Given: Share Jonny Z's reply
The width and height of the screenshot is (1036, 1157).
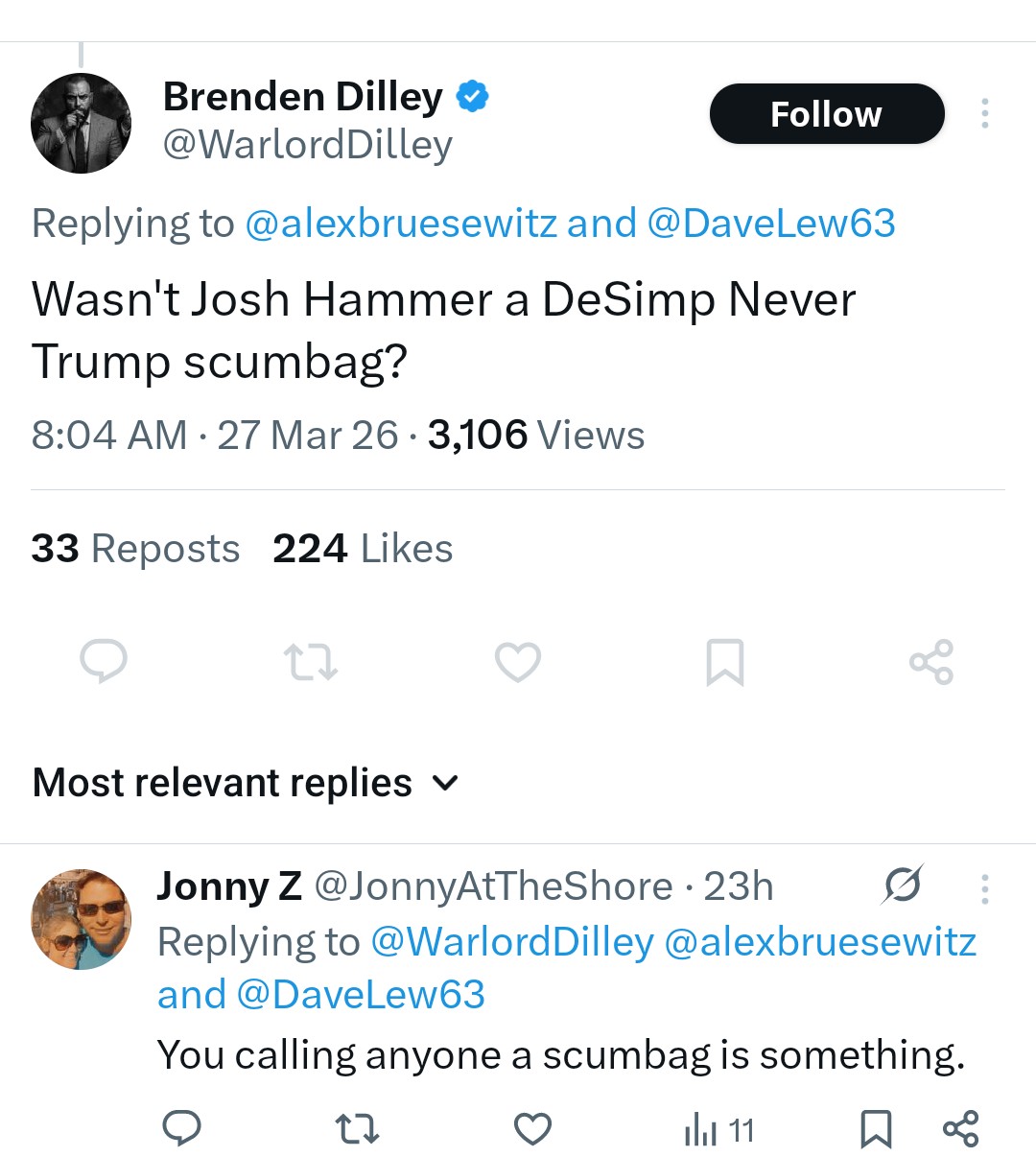Looking at the screenshot, I should 960,1129.
